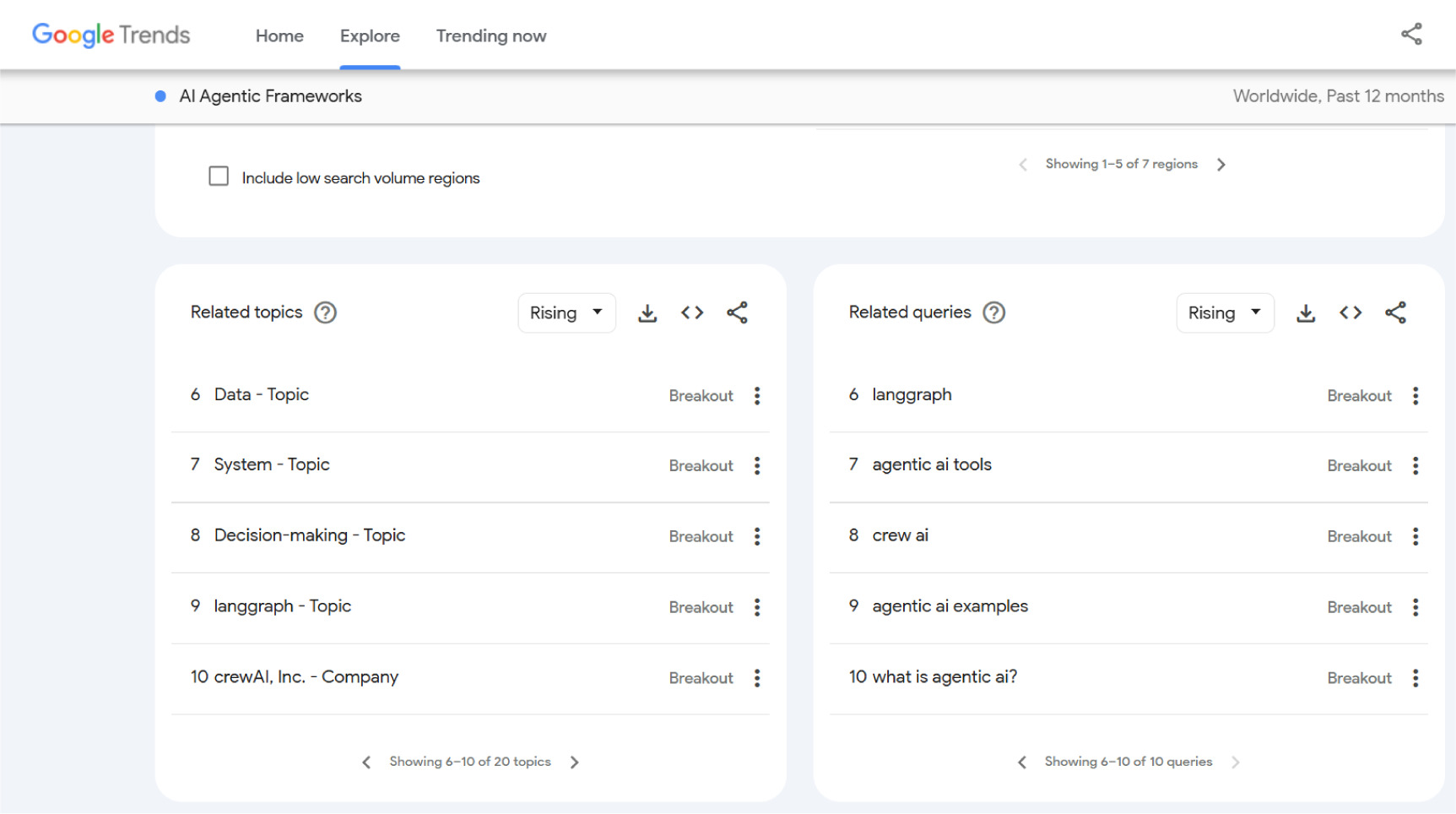Open more options for agentic ai tools
Image resolution: width=1456 pixels, height=814 pixels.
pyautogui.click(x=1415, y=466)
